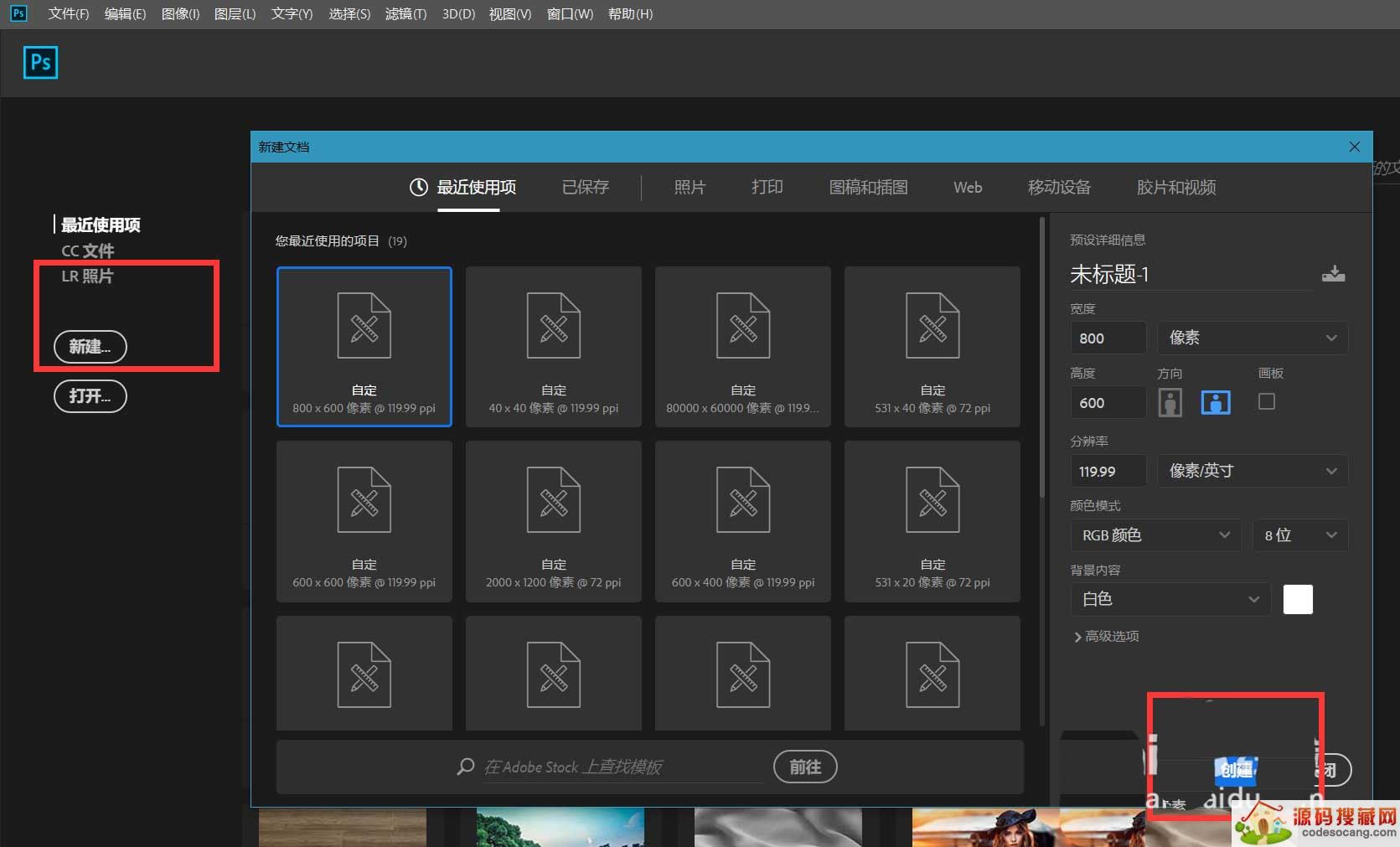Open the 编辑(E) menu
The image size is (1400, 847).
pos(125,13)
